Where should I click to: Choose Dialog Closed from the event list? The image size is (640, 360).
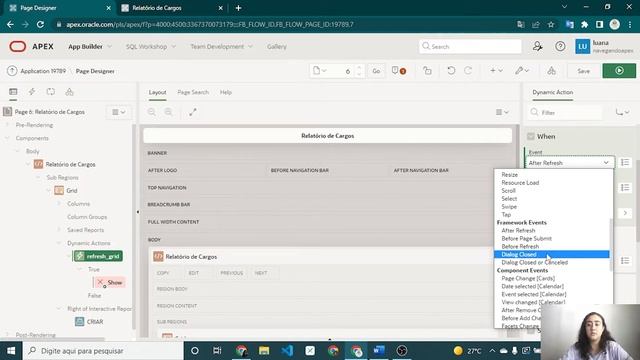pyautogui.click(x=551, y=254)
